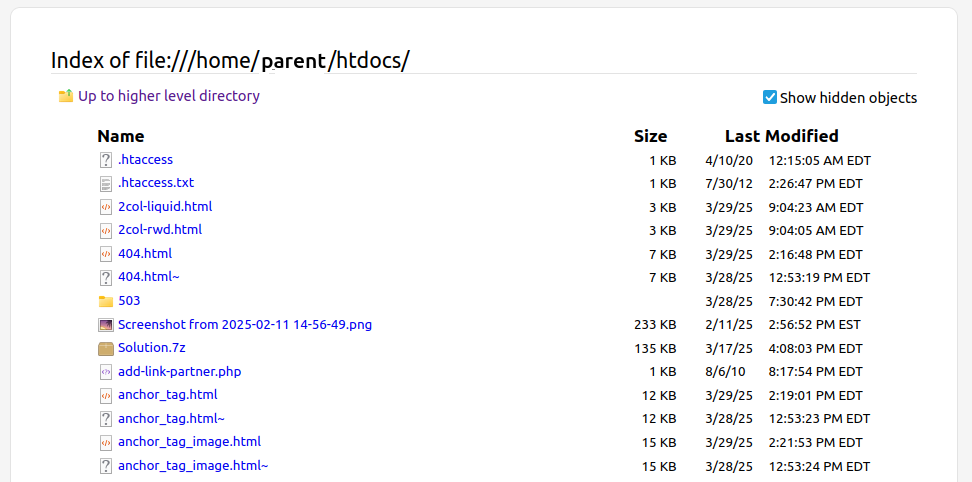Viewport: 972px width, 482px height.
Task: Click the anchor_tag.html file icon
Action: [105, 395]
